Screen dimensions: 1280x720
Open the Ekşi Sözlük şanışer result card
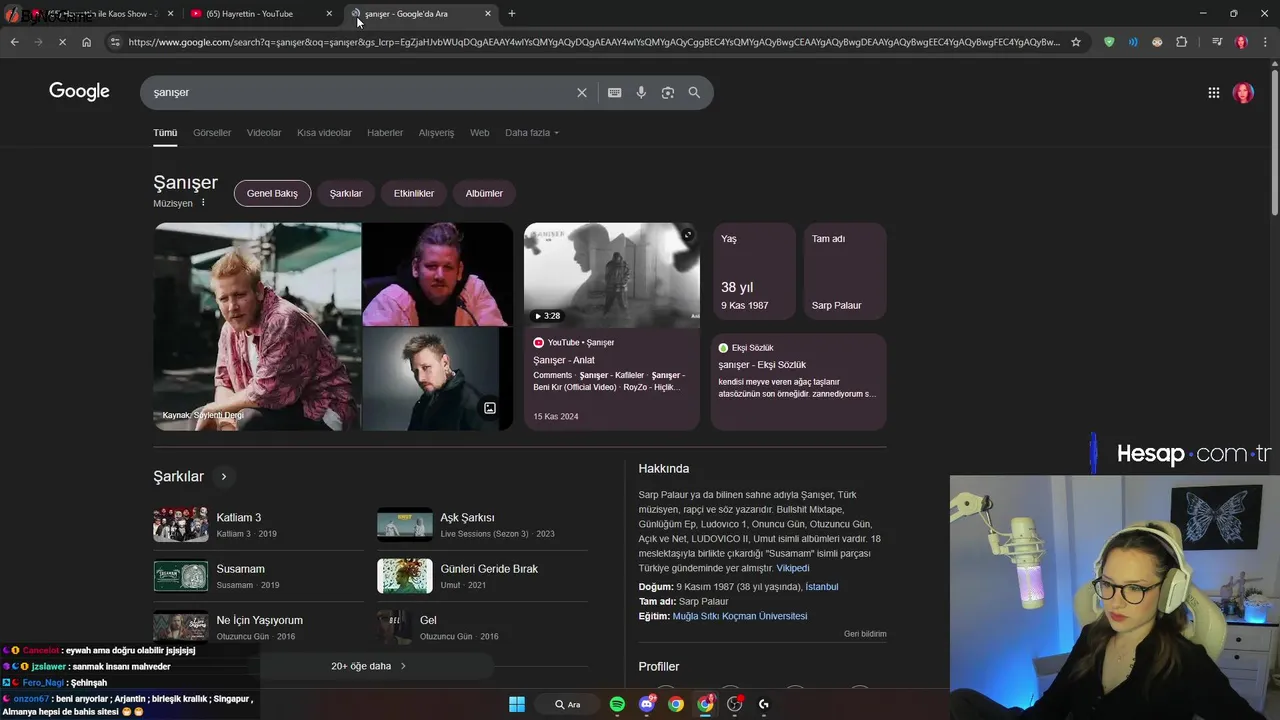(x=798, y=382)
